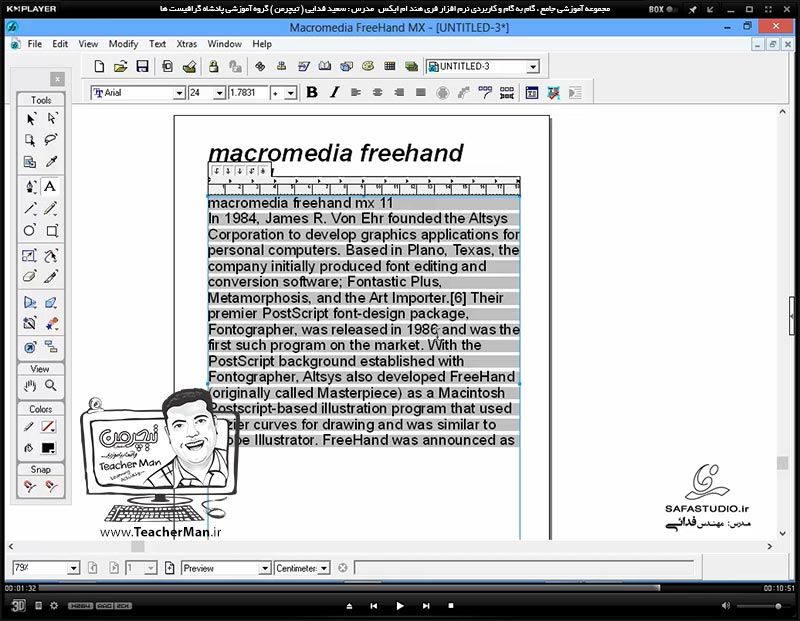Open the stroke color dropdown in Colors
This screenshot has width=800, height=621.
pos(48,426)
